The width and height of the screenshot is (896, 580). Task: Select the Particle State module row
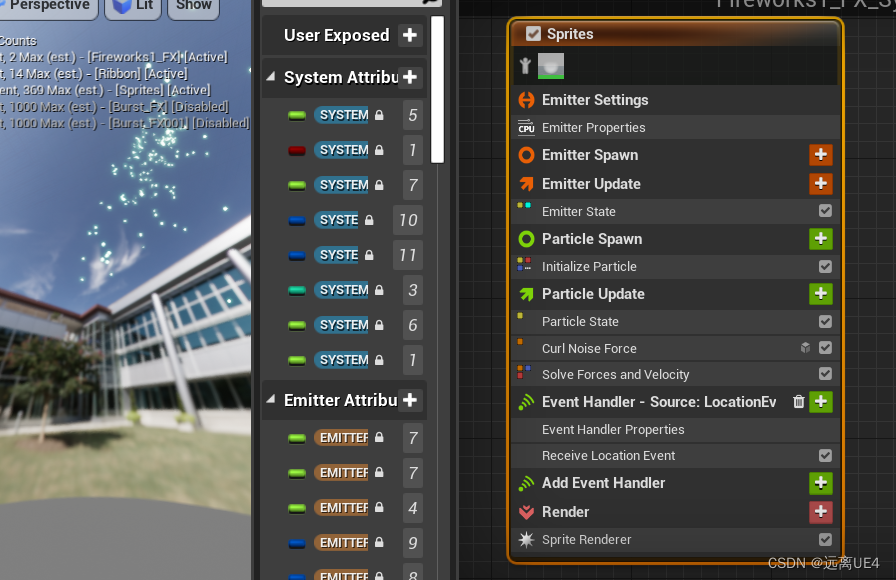coord(676,321)
